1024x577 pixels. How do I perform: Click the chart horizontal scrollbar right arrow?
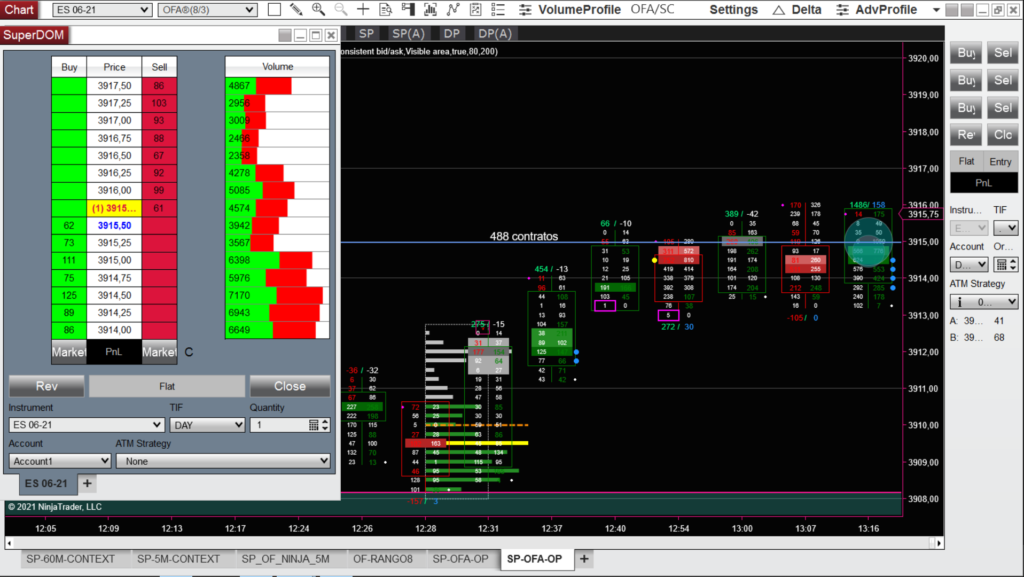pos(939,542)
